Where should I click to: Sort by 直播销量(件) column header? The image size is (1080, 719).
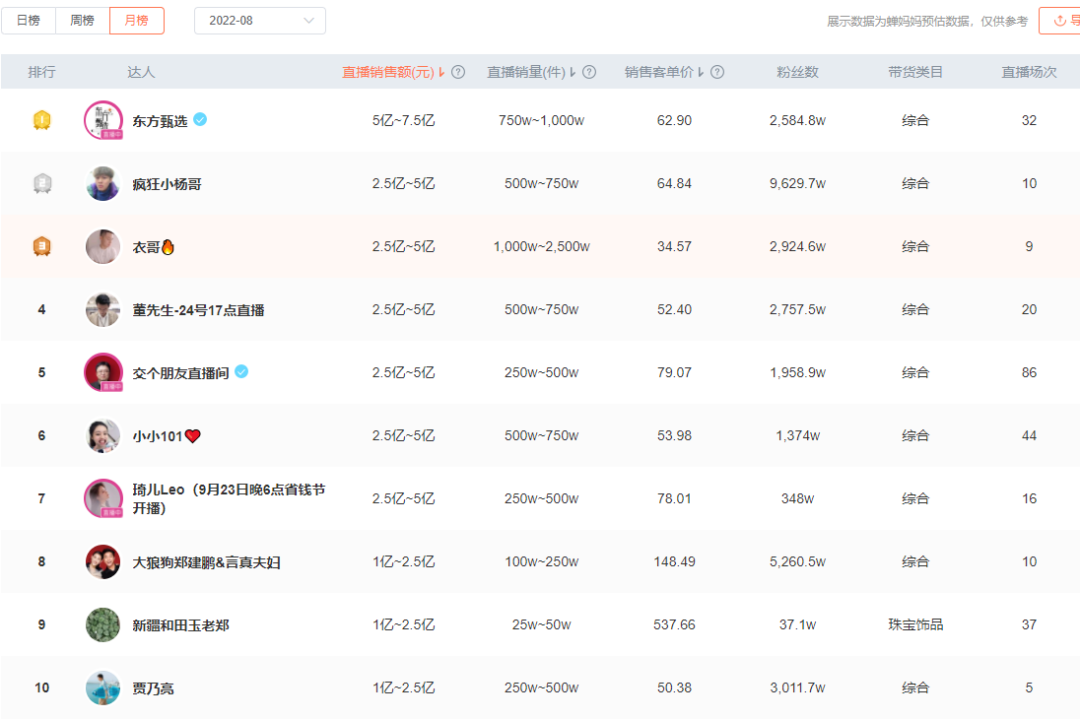(x=530, y=72)
